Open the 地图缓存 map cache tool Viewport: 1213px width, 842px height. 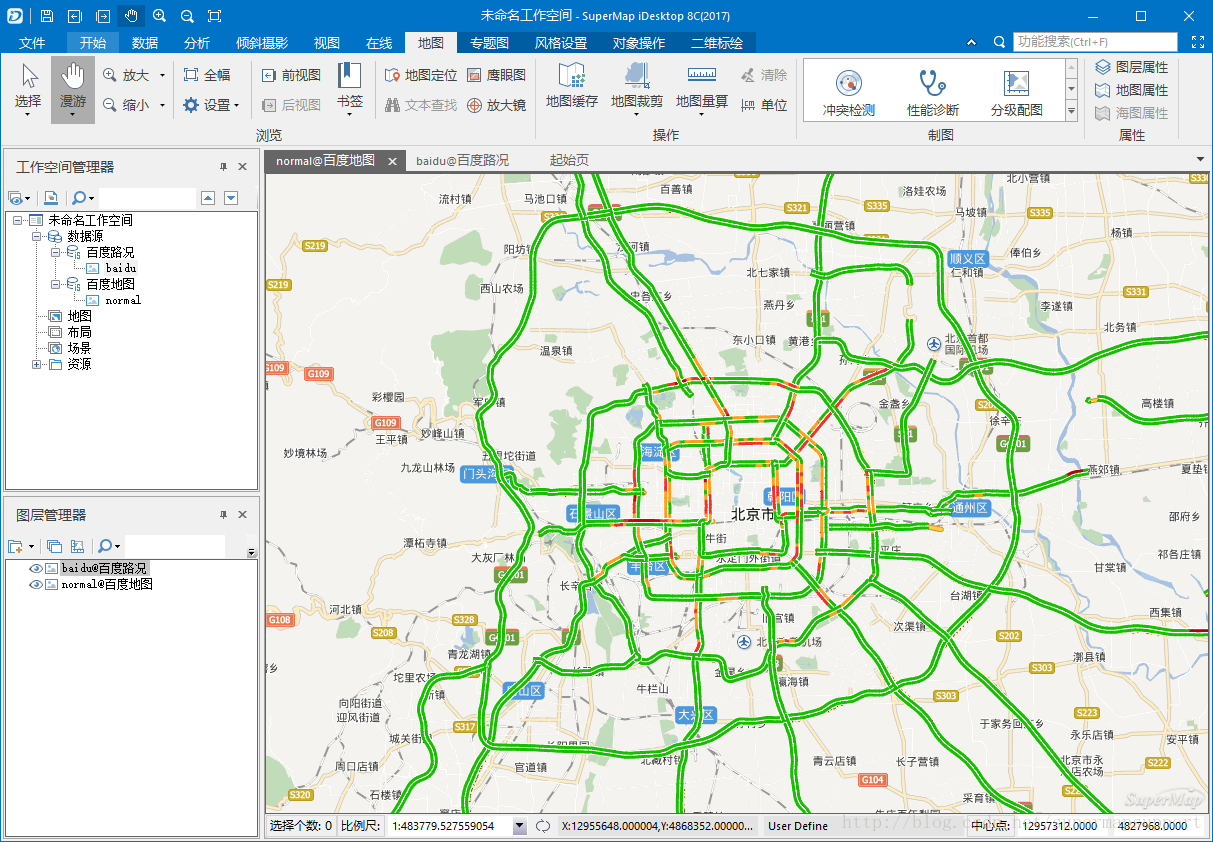(571, 88)
